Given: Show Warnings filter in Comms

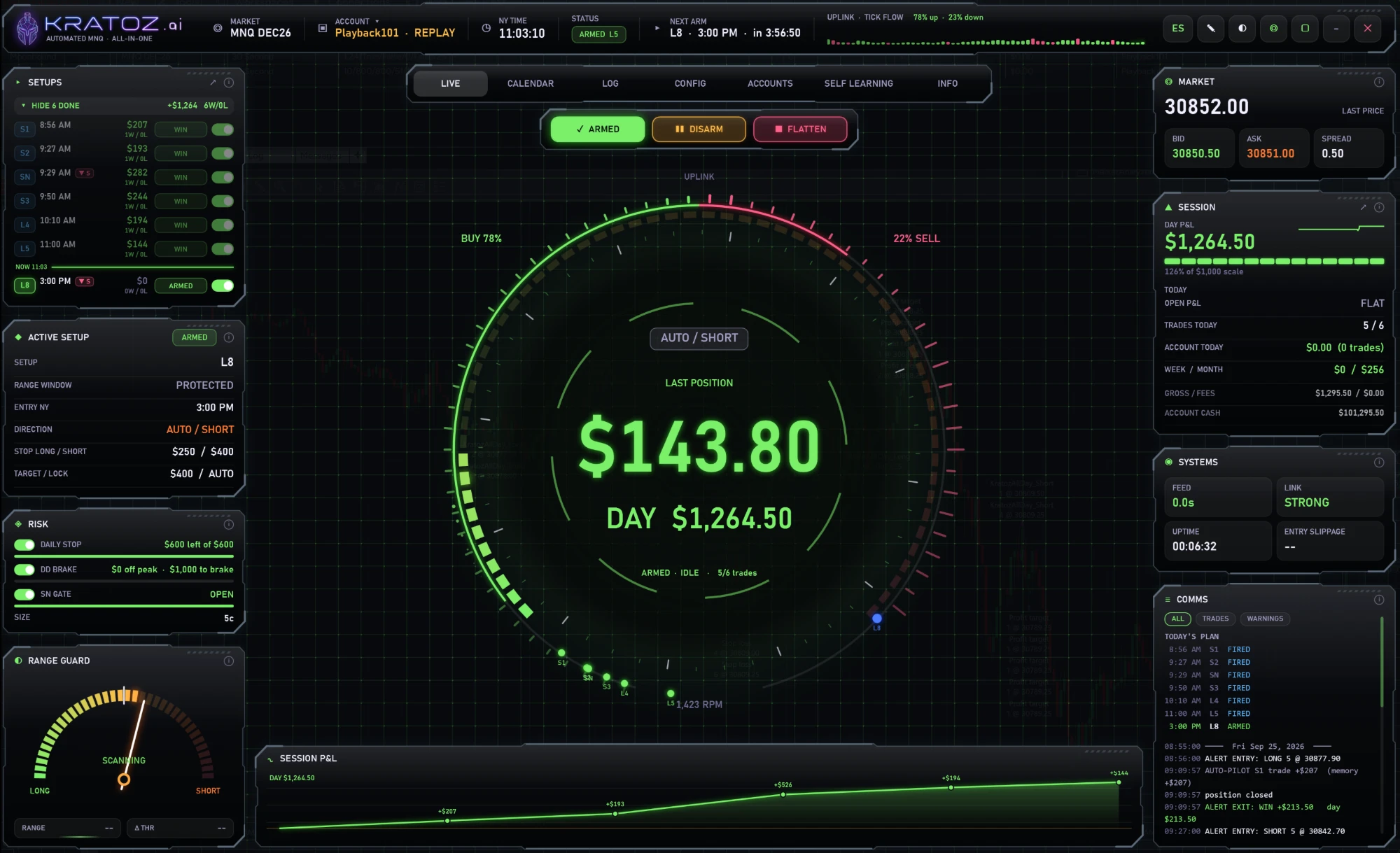Looking at the screenshot, I should pos(1265,619).
